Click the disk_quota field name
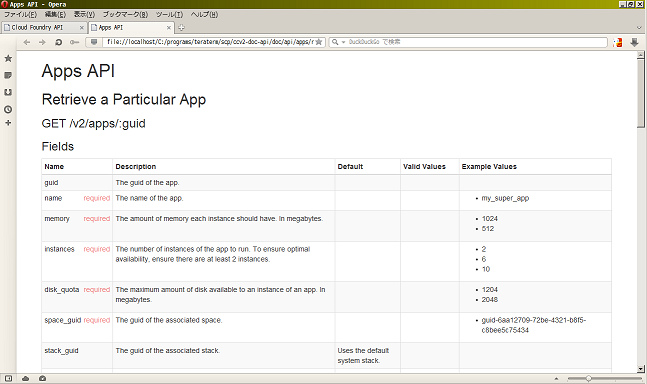The image size is (647, 384). [x=62, y=290]
